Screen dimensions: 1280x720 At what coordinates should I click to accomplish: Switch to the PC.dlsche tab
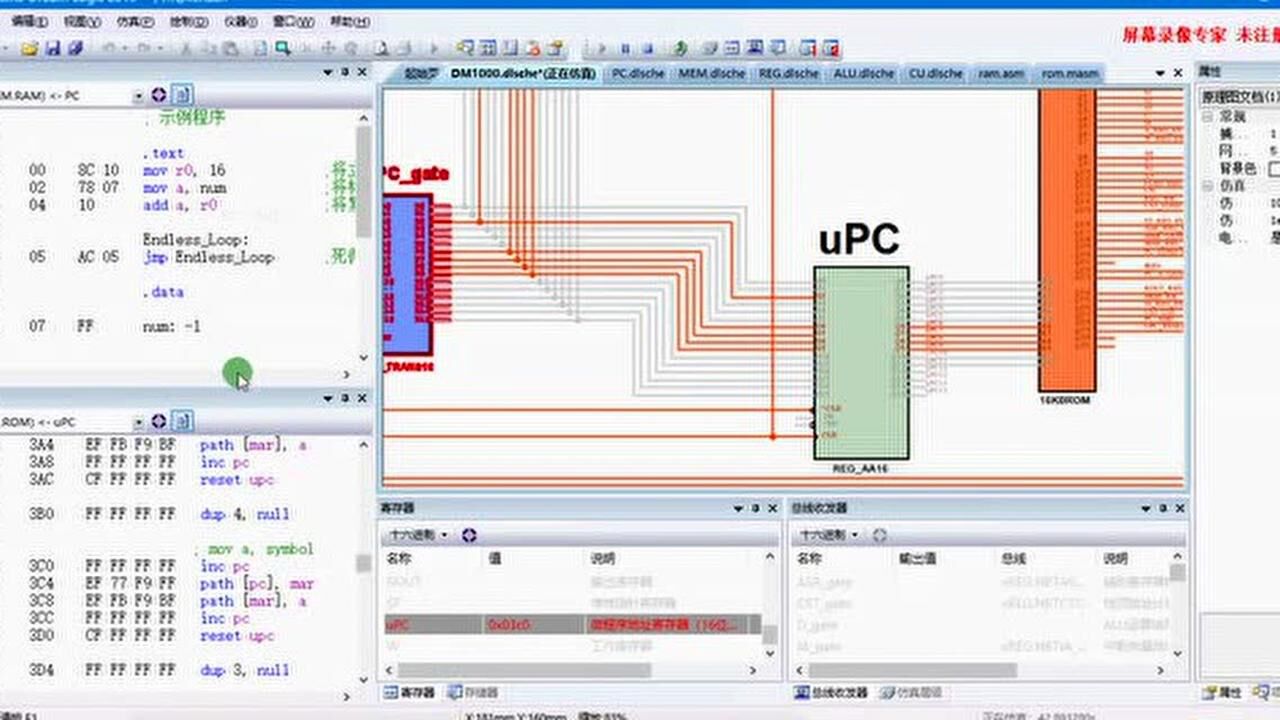coord(637,73)
